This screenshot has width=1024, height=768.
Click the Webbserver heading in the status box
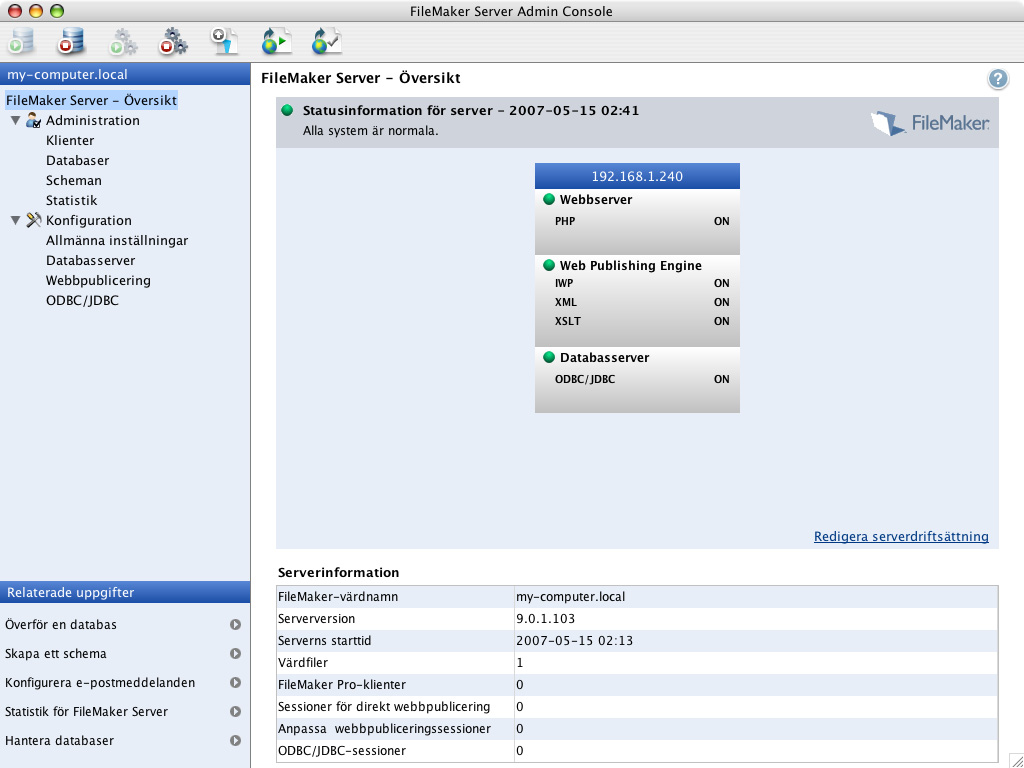(596, 200)
